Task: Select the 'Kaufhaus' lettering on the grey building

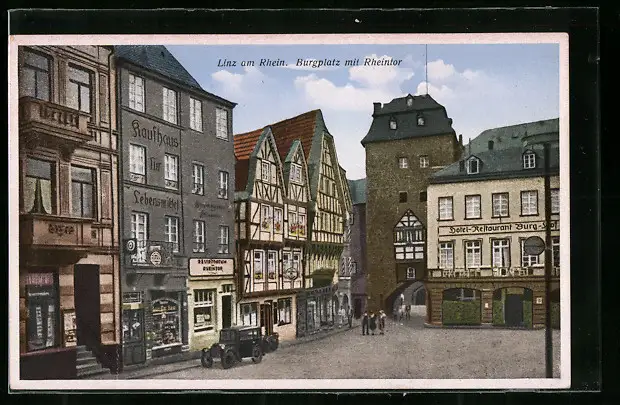Action: [x=155, y=132]
